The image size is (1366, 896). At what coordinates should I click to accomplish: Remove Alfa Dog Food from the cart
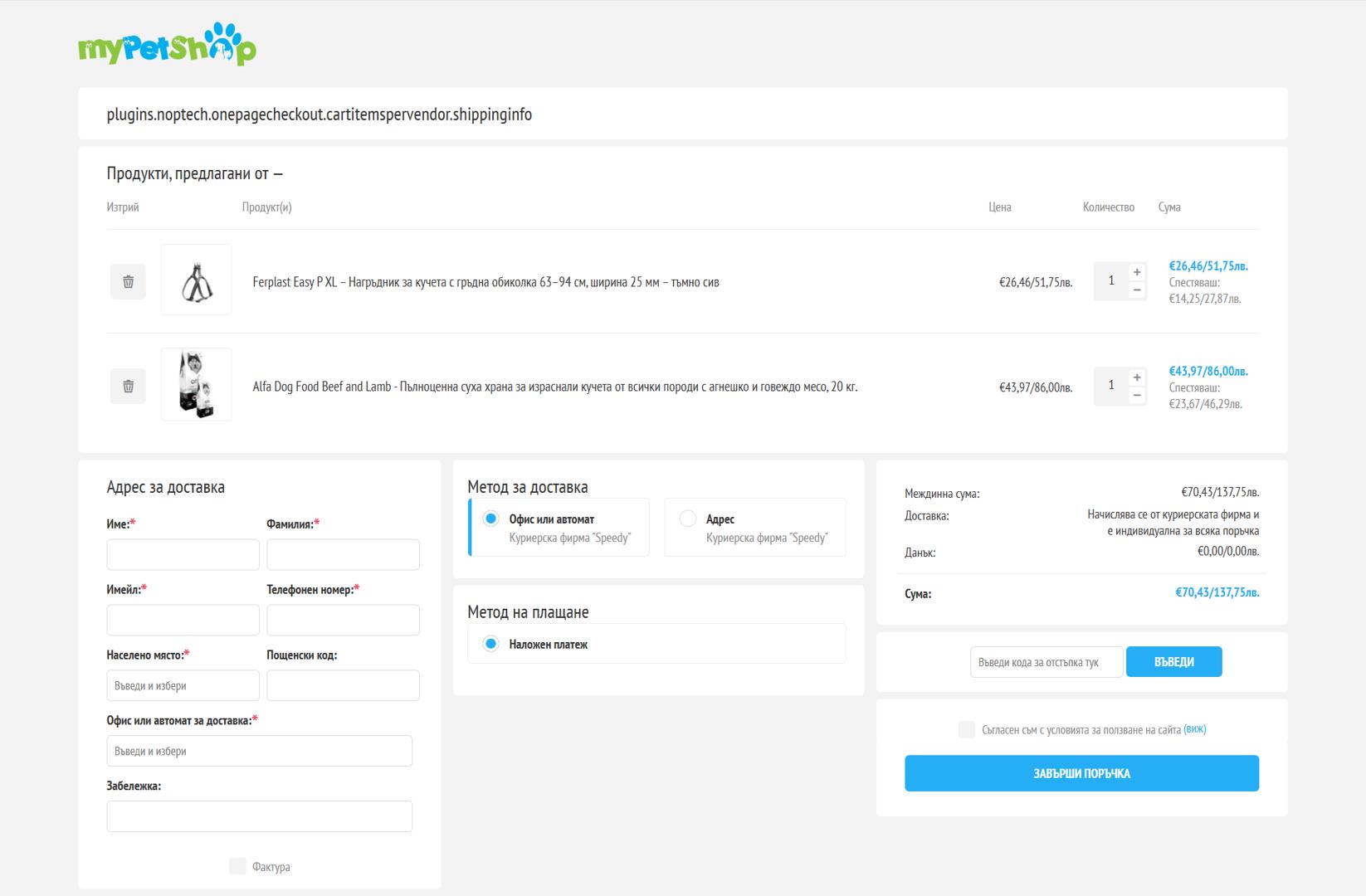click(x=128, y=387)
